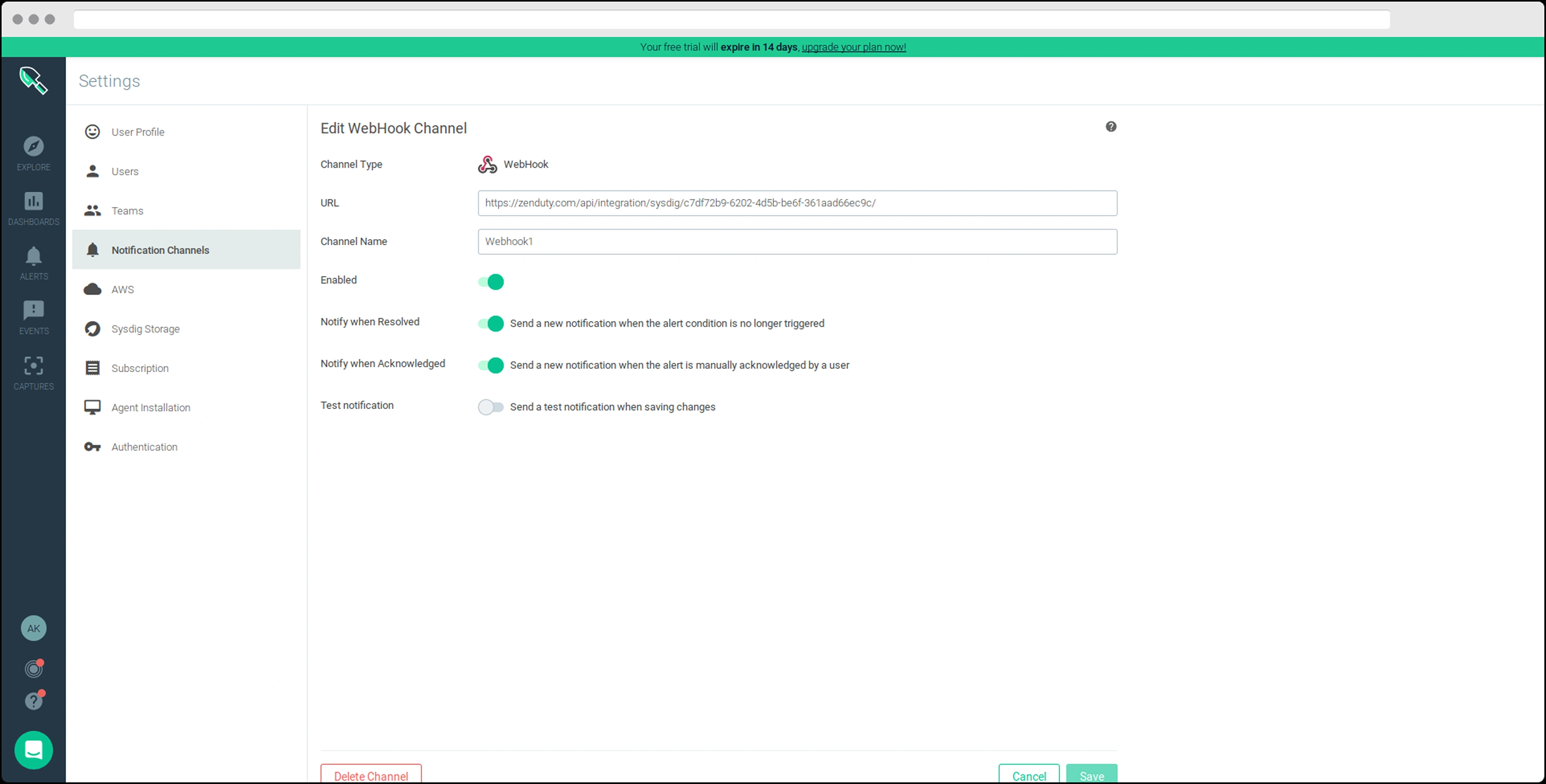
Task: Go to Dashboards in left sidebar
Action: click(33, 202)
